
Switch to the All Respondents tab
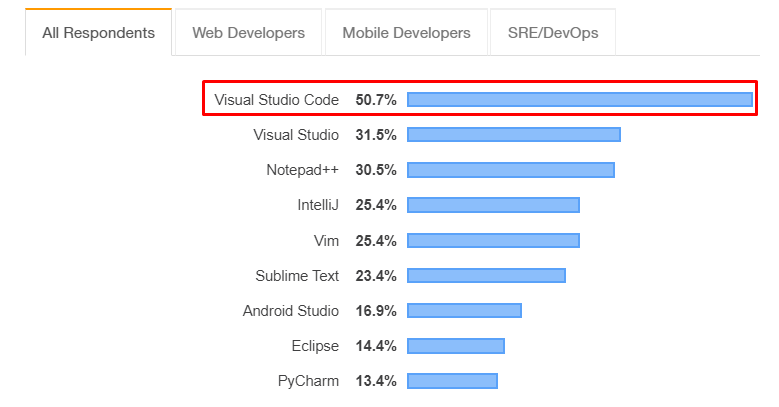point(98,33)
